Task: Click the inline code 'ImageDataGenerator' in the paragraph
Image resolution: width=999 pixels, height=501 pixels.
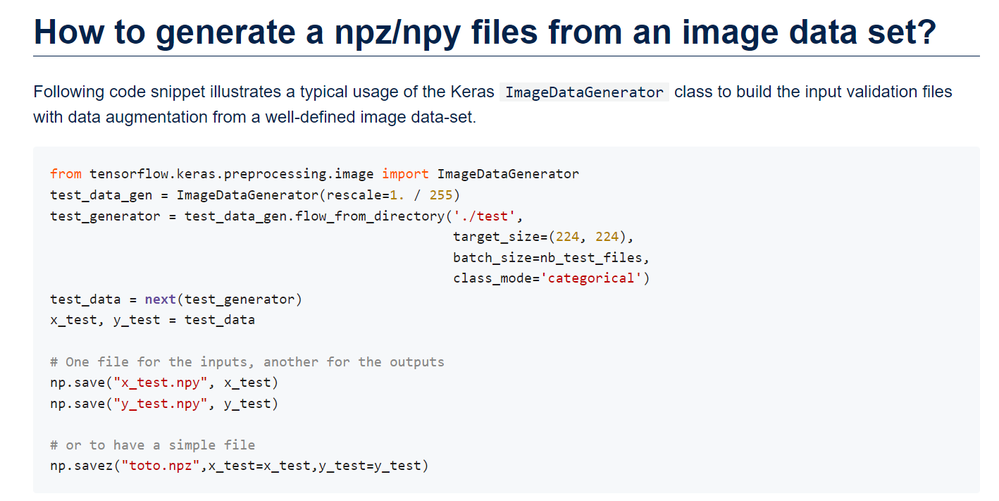Action: (584, 92)
